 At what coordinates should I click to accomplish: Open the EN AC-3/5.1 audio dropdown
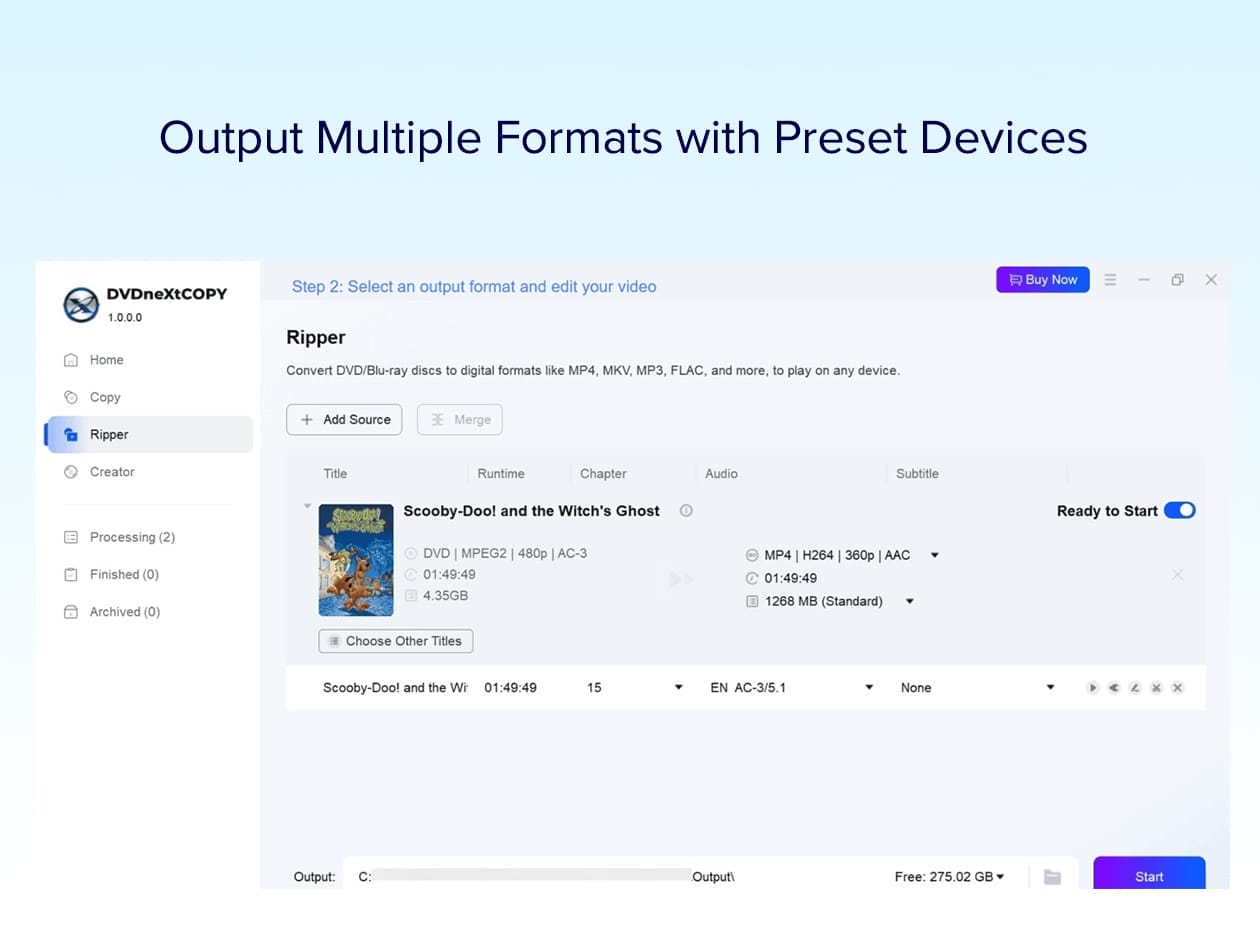point(869,688)
